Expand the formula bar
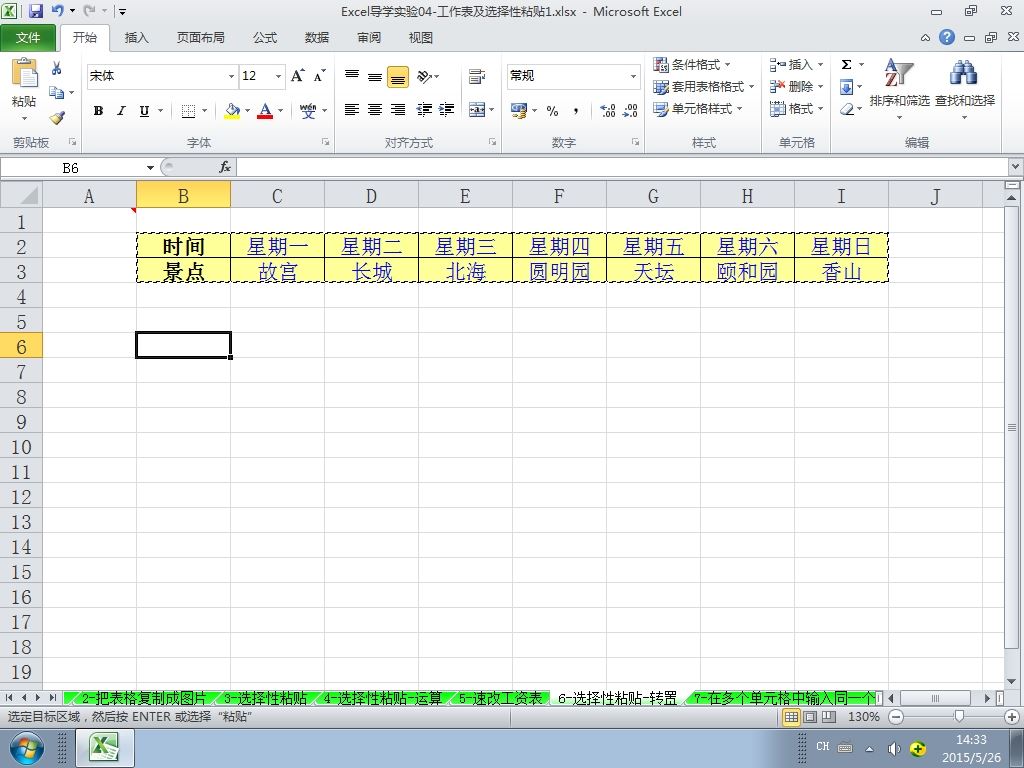Image resolution: width=1024 pixels, height=768 pixels. (x=1016, y=167)
